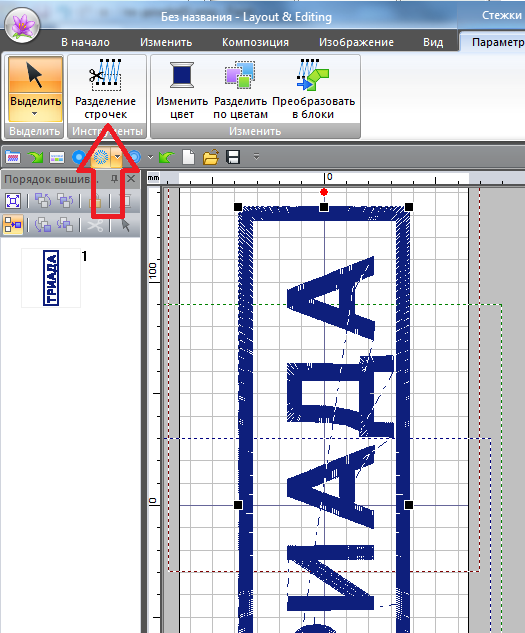Pin the Порядок вышивания panel
Screen dimensions: 525x633
tap(114, 178)
